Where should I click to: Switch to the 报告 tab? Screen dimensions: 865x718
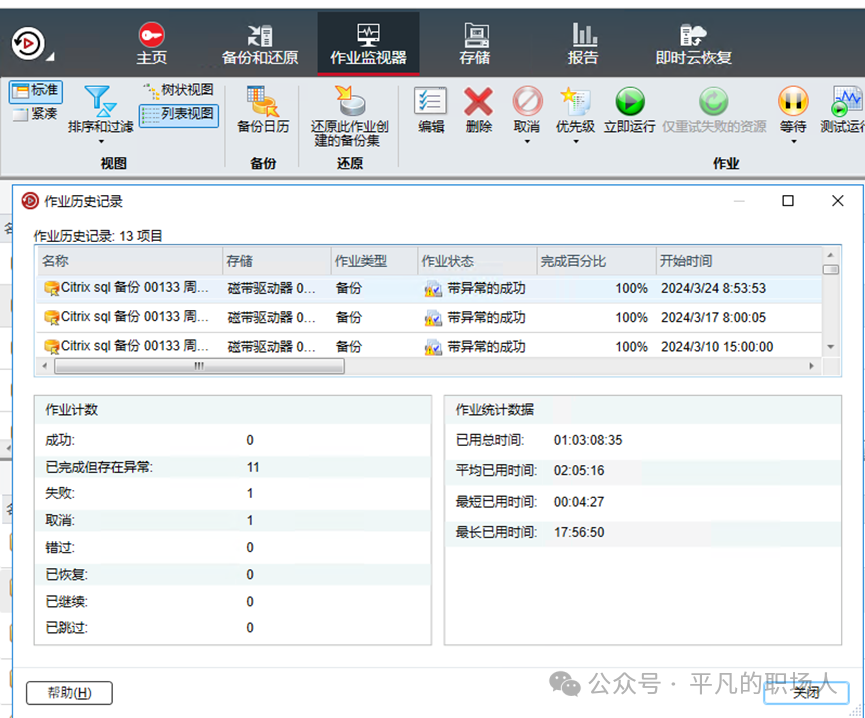583,45
